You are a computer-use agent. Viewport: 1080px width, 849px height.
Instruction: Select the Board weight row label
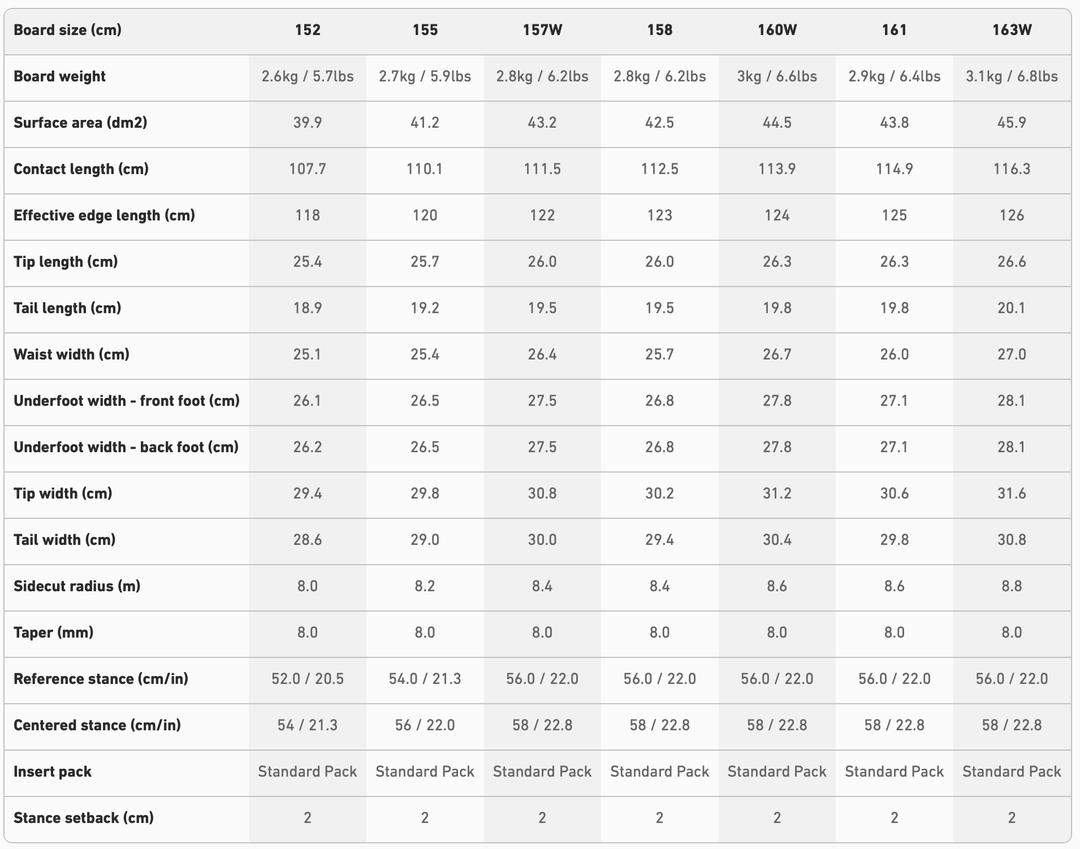60,76
